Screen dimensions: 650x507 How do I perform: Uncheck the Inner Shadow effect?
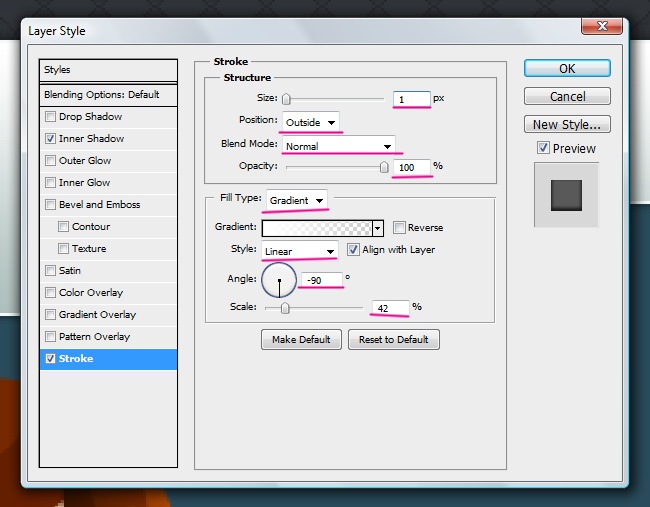click(50, 139)
